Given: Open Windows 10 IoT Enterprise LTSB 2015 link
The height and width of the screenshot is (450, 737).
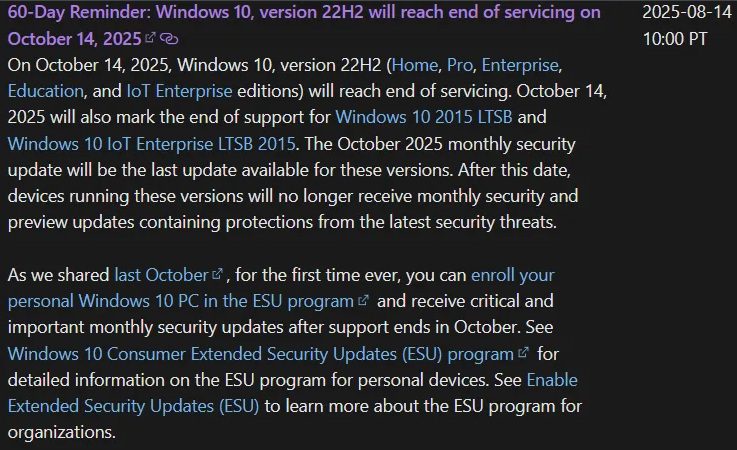Looking at the screenshot, I should (x=151, y=143).
